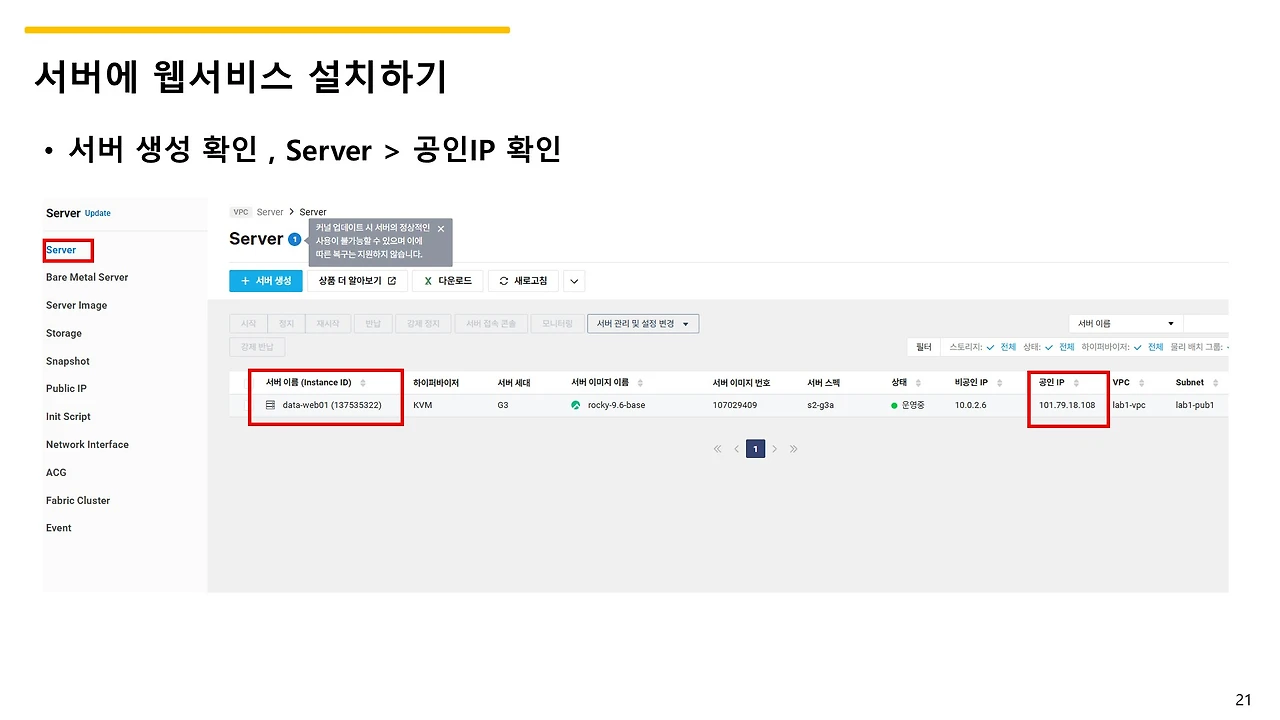The height and width of the screenshot is (720, 1280).
Task: Click the s2-g3a server spec cell
Action: tap(823, 405)
